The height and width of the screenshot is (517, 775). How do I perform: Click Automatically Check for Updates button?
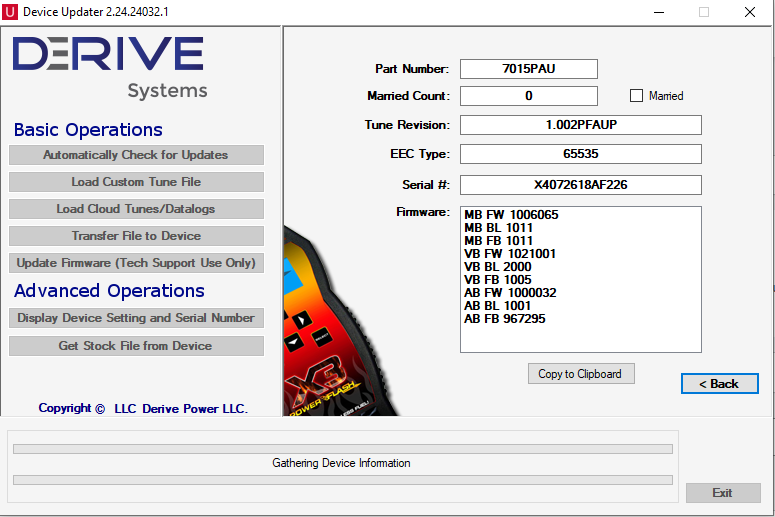tap(136, 155)
